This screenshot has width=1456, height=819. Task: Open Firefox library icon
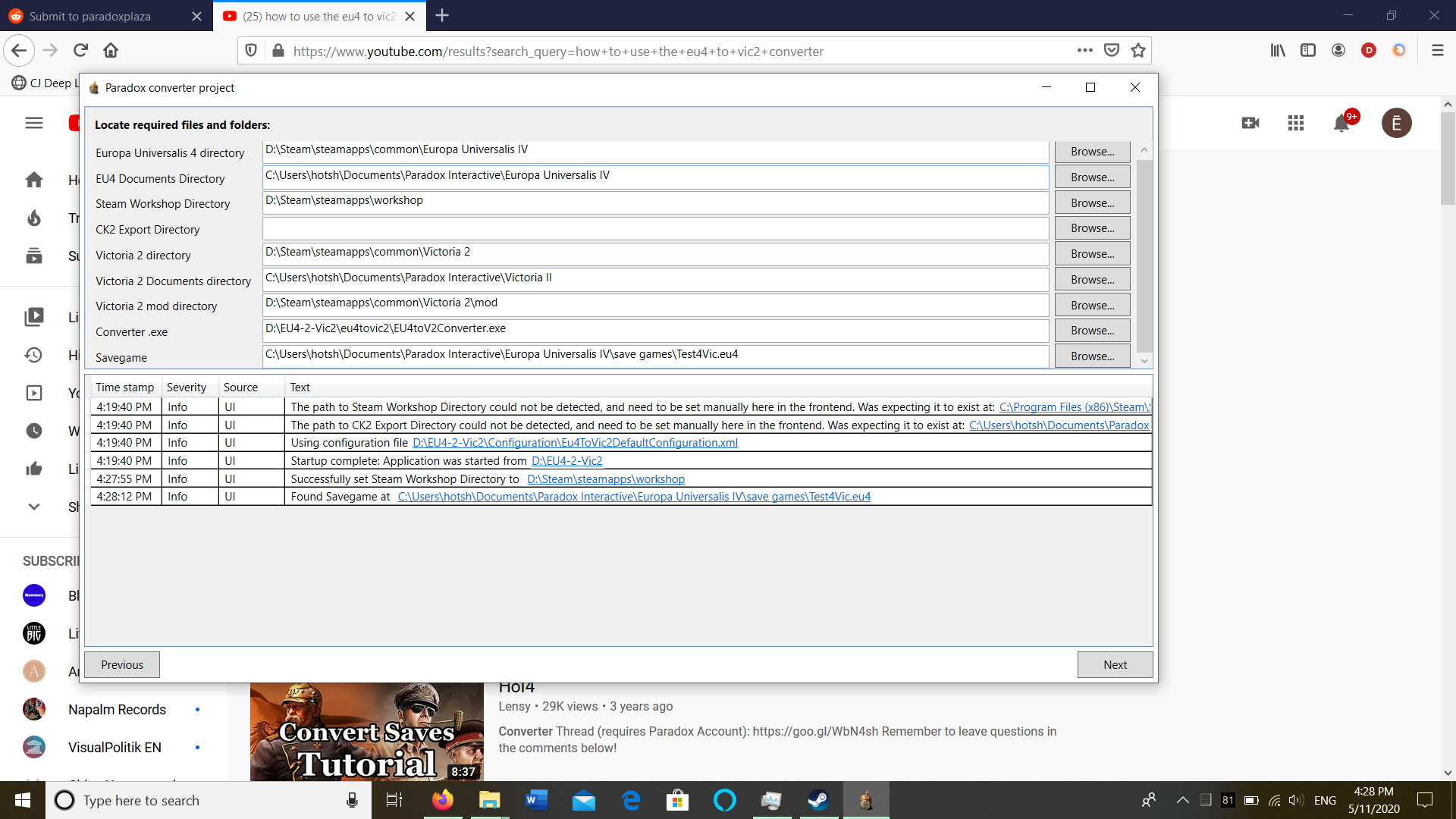[1278, 51]
